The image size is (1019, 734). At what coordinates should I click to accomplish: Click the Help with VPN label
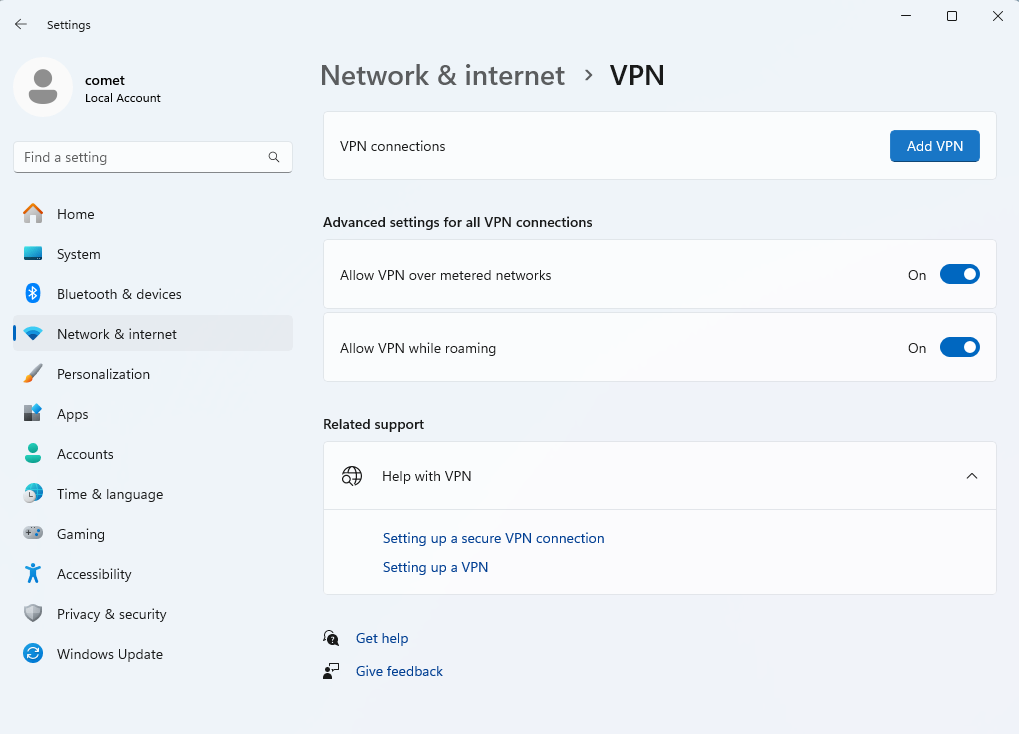426,476
